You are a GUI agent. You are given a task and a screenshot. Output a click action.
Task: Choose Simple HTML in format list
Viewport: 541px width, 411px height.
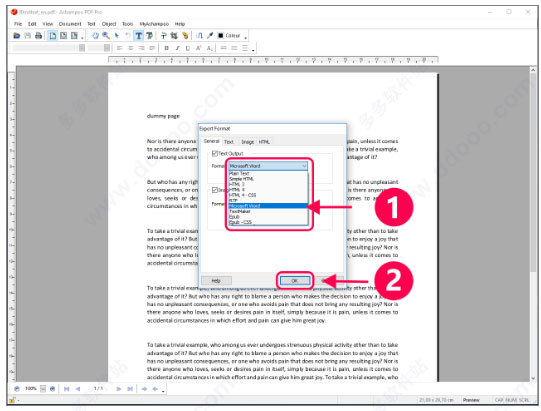click(268, 179)
